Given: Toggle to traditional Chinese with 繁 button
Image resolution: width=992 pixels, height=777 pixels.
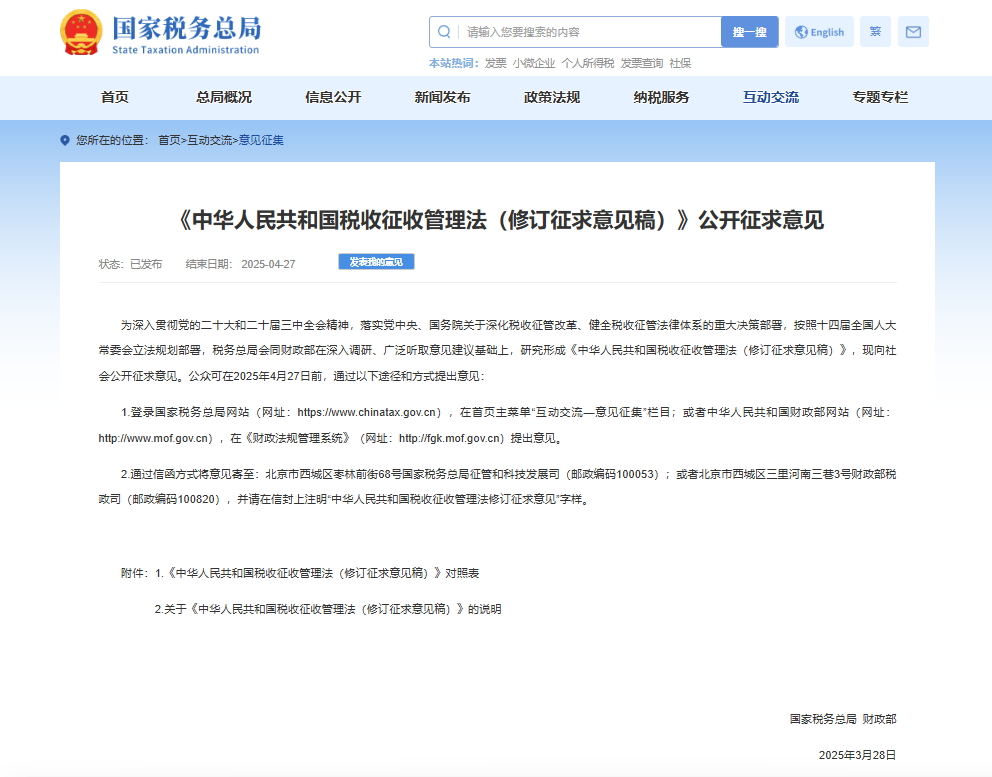Looking at the screenshot, I should click(x=874, y=31).
